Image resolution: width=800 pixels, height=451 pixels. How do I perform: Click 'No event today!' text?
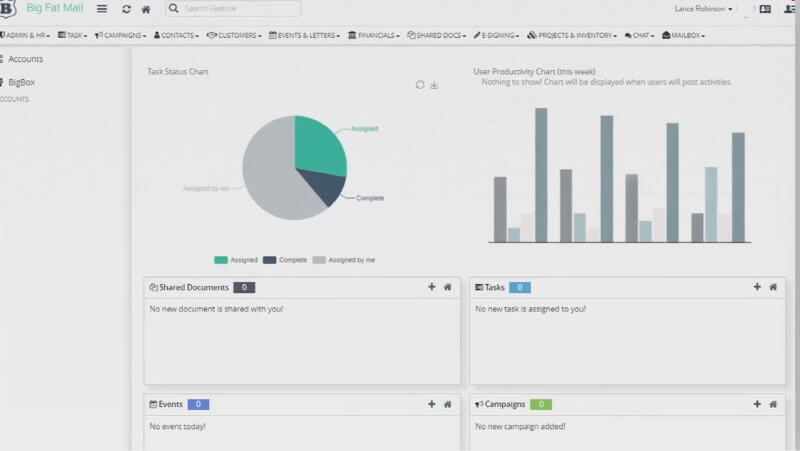pyautogui.click(x=178, y=426)
